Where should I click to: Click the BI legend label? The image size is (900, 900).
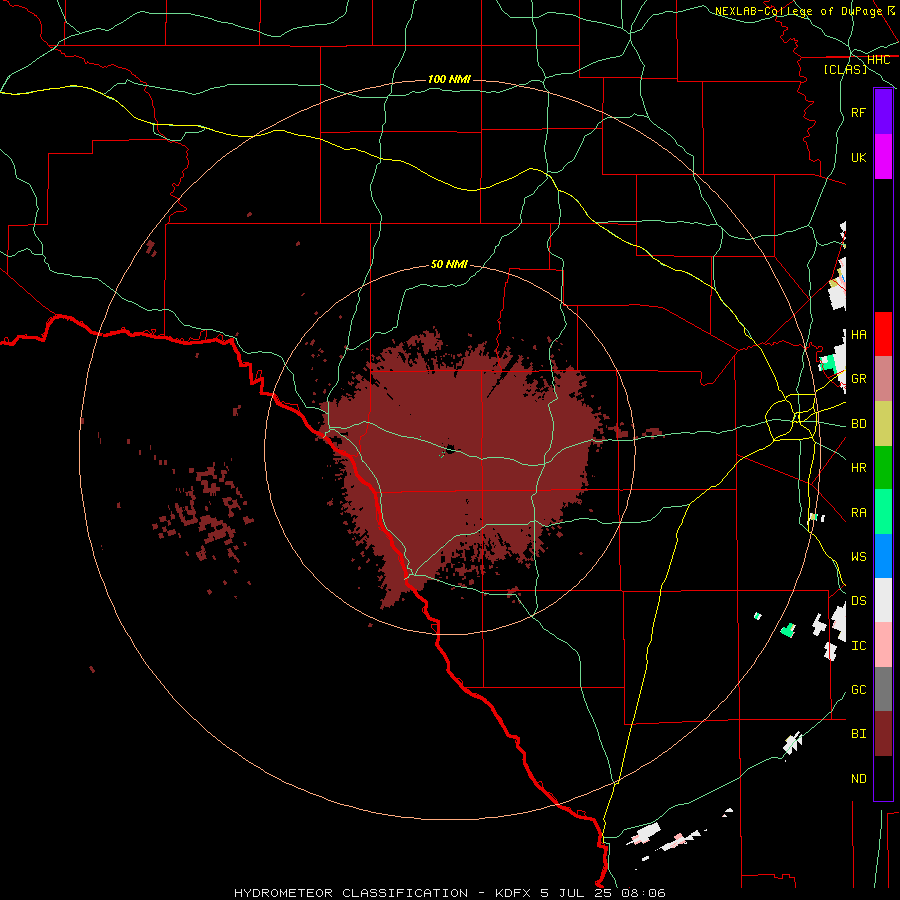tap(858, 734)
